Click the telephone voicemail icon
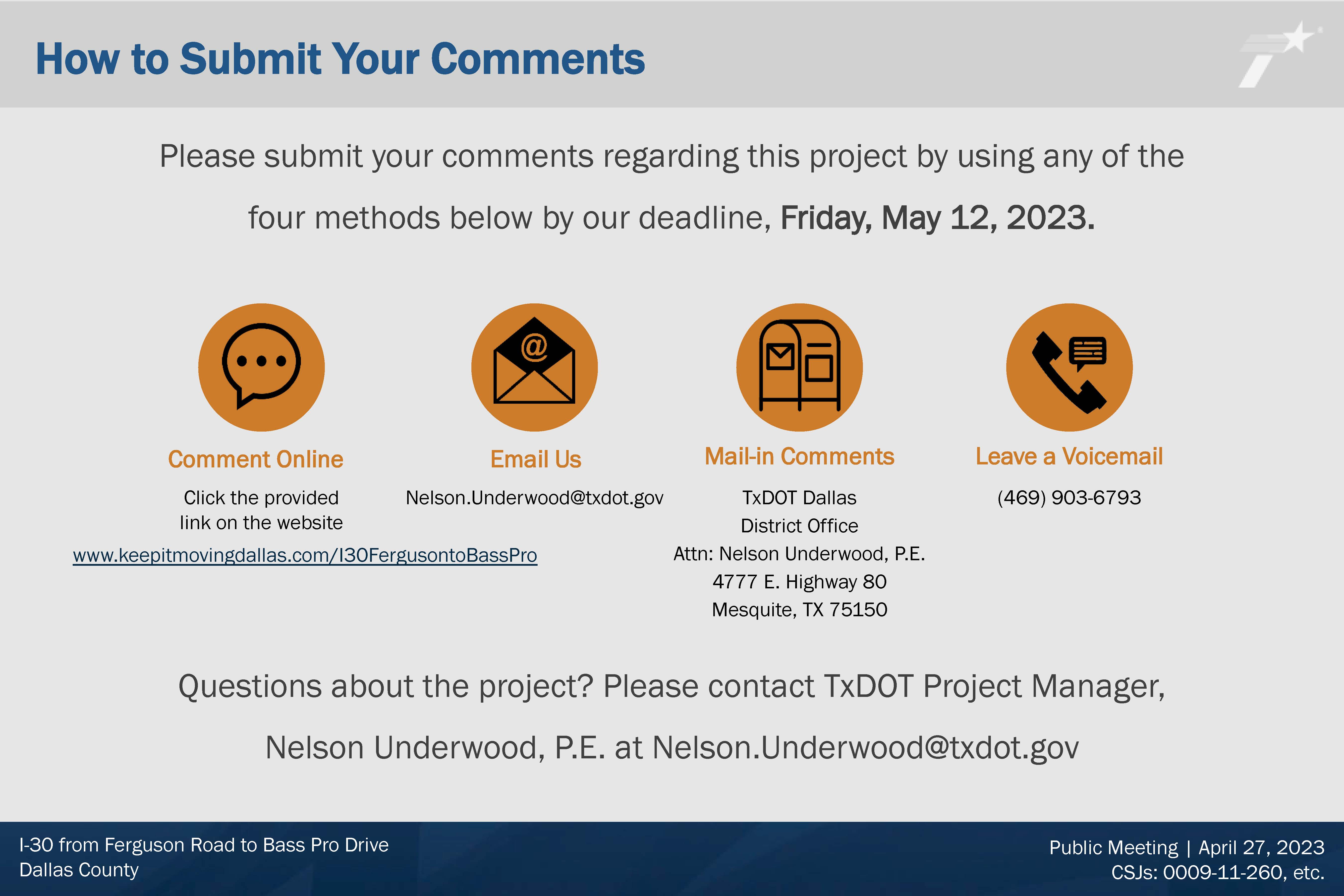Screen dimensions: 1344x896 point(1069,367)
